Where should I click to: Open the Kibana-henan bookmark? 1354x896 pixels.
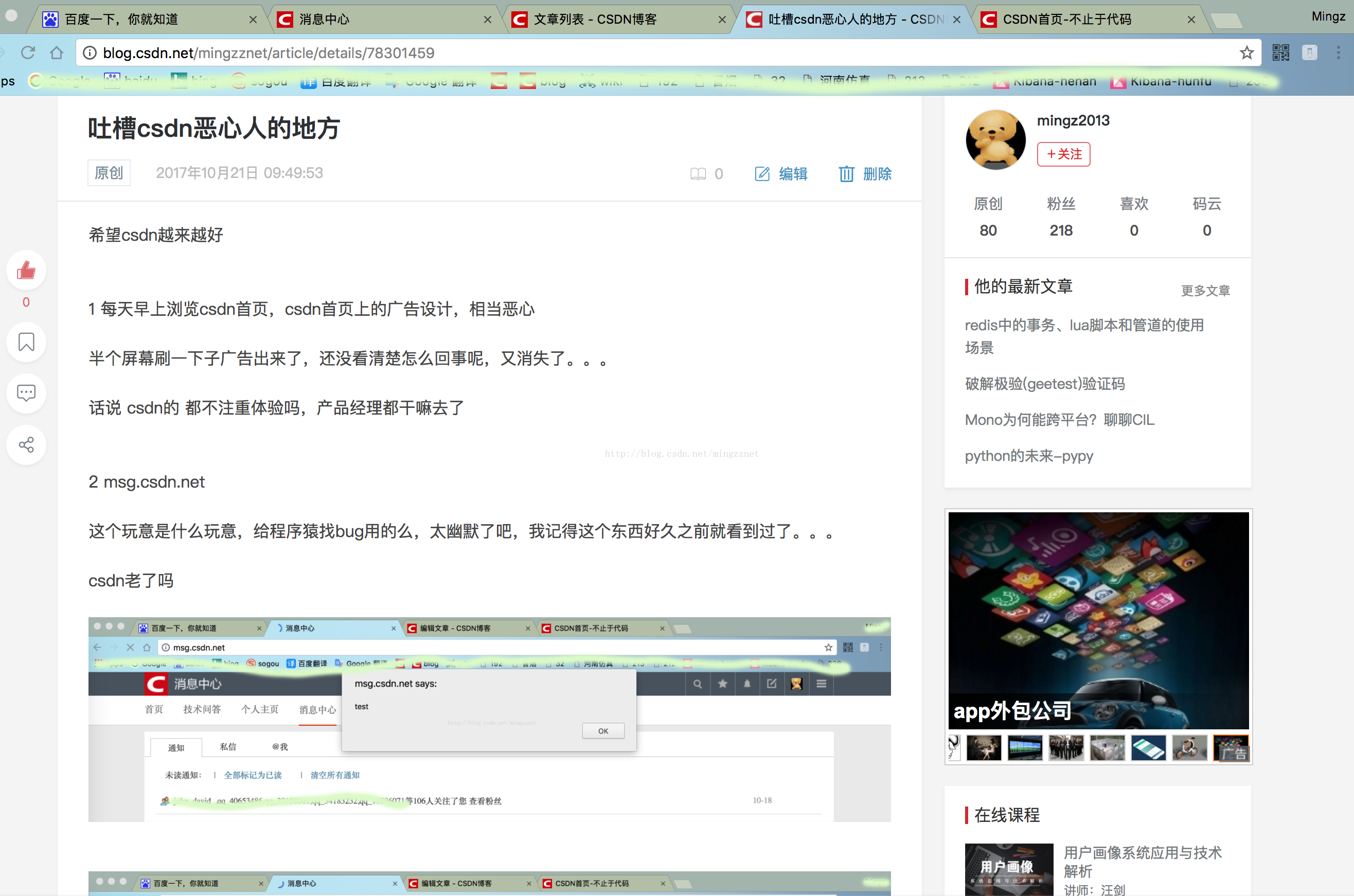tap(1045, 82)
